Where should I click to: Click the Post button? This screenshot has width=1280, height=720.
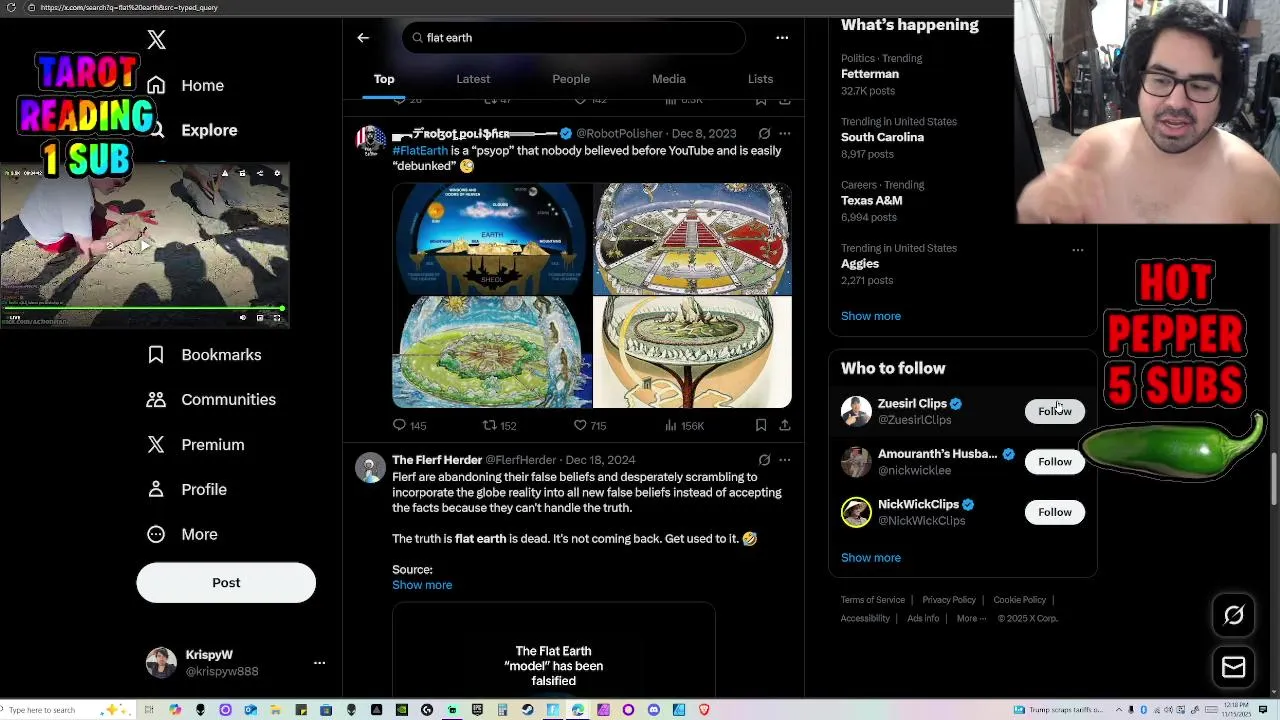pyautogui.click(x=226, y=583)
